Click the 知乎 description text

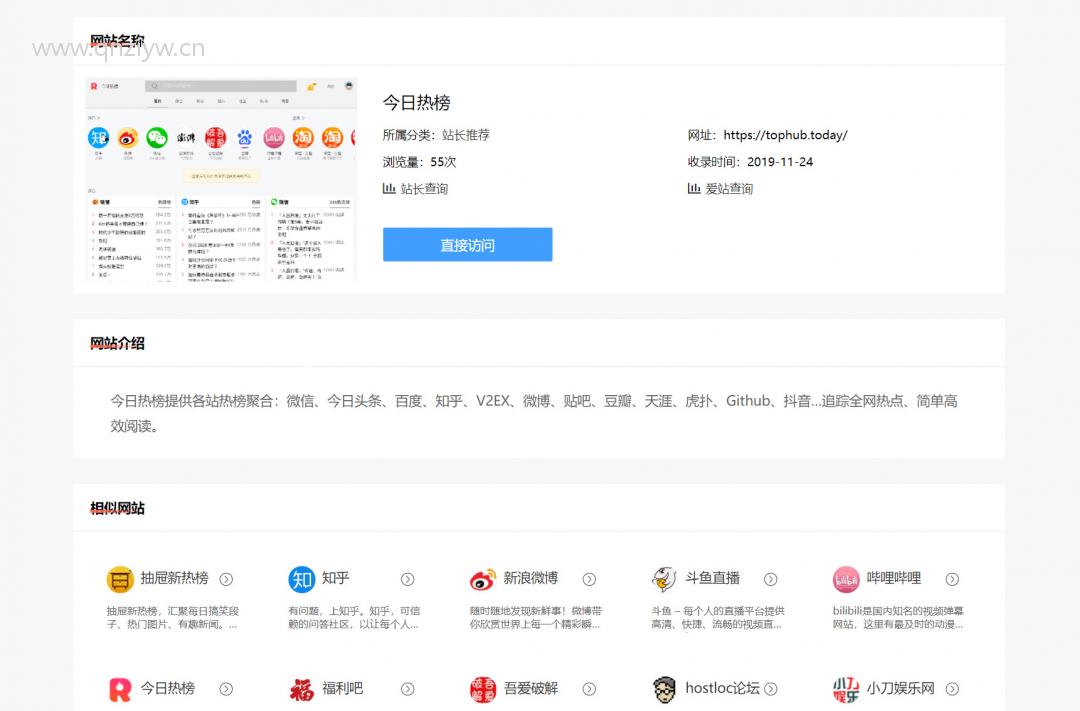354,617
